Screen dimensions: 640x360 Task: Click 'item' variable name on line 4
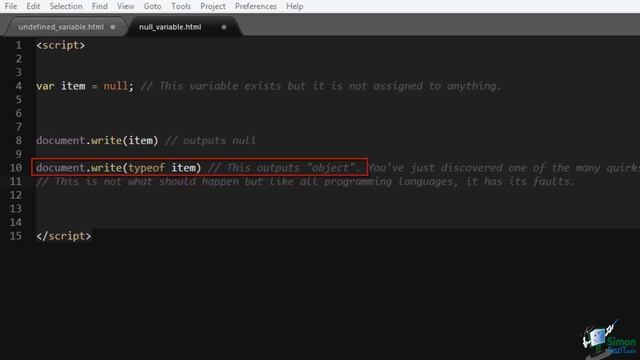[x=73, y=86]
